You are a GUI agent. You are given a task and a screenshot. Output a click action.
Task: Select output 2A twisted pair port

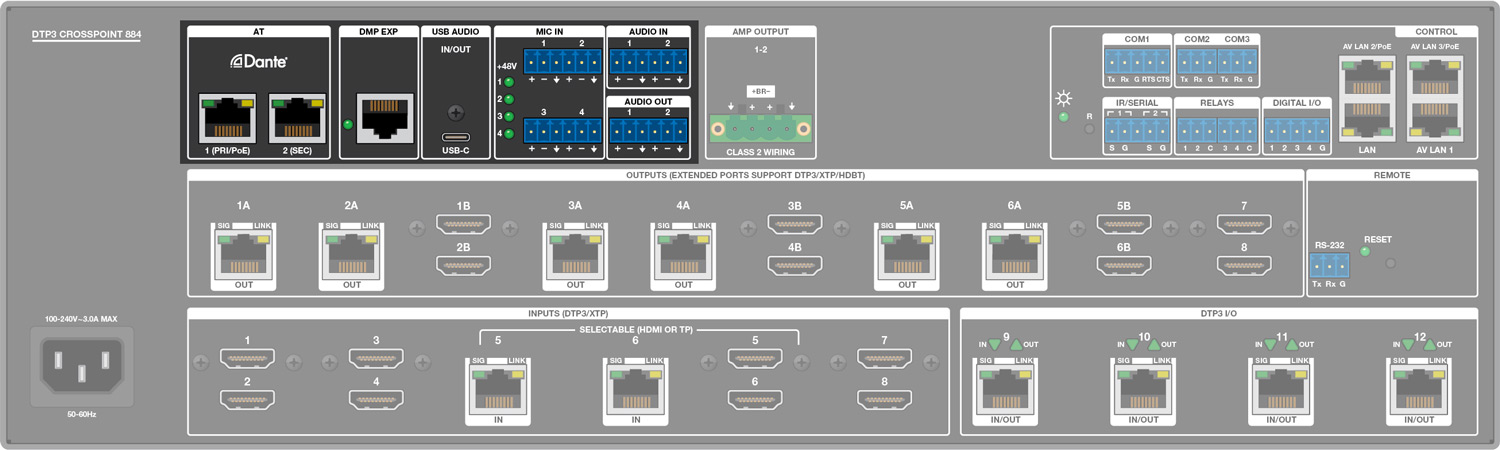click(351, 256)
